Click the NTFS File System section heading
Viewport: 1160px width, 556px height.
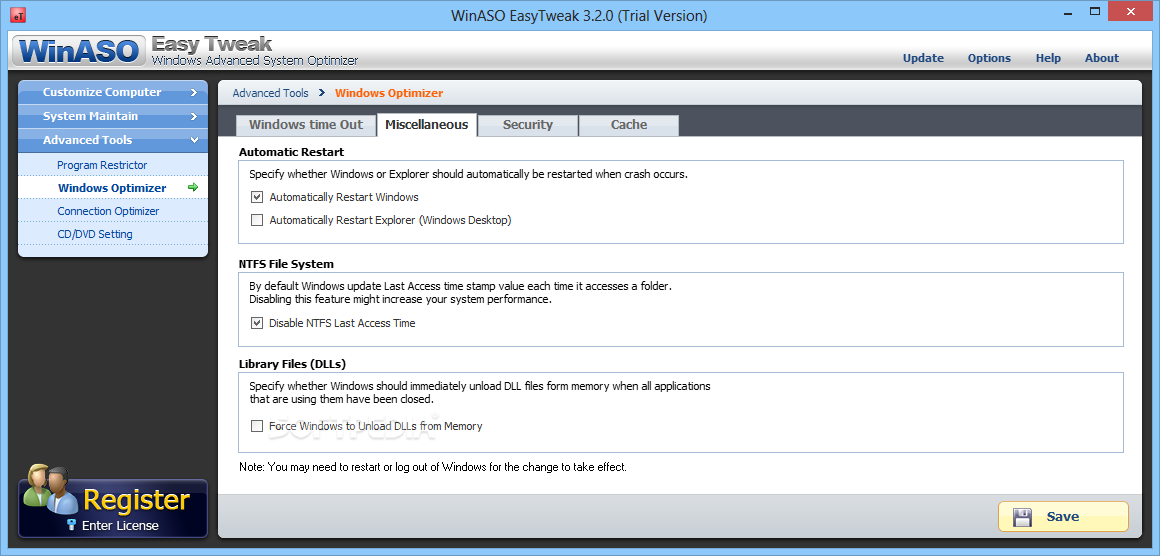pos(286,263)
